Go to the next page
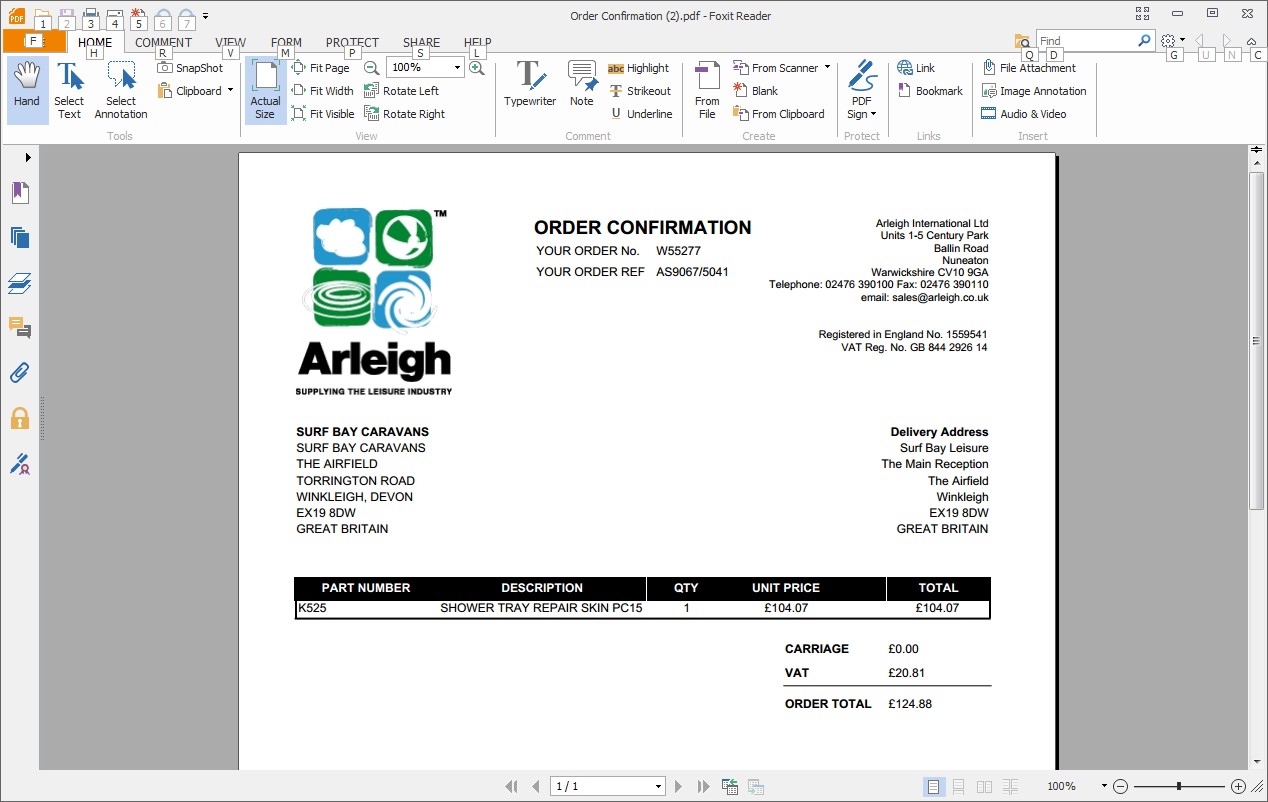The image size is (1268, 802). click(679, 787)
